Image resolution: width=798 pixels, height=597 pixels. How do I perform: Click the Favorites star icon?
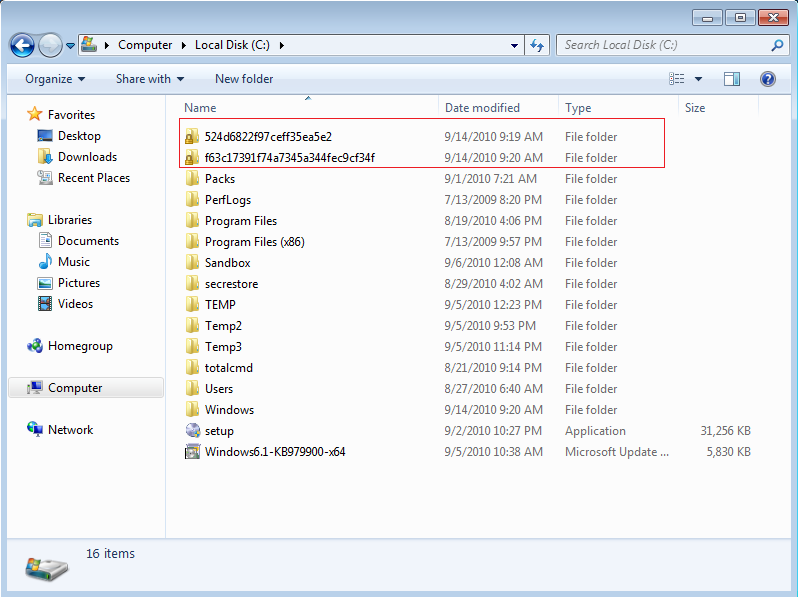coord(35,114)
